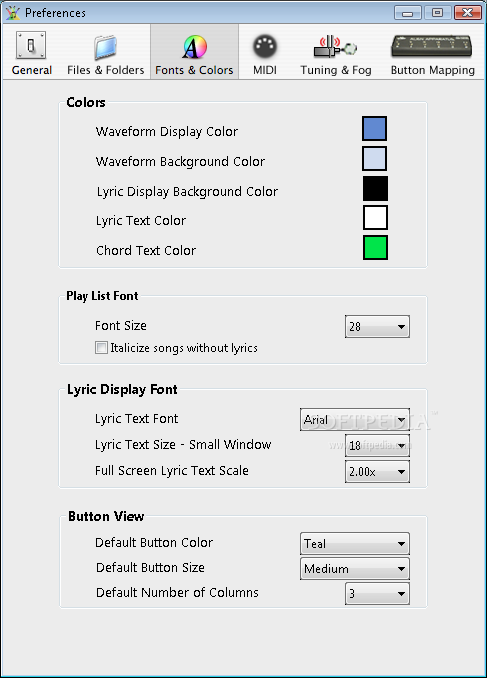The height and width of the screenshot is (678, 487).
Task: Change the black Lyric Display Background swatch
Action: click(x=375, y=189)
